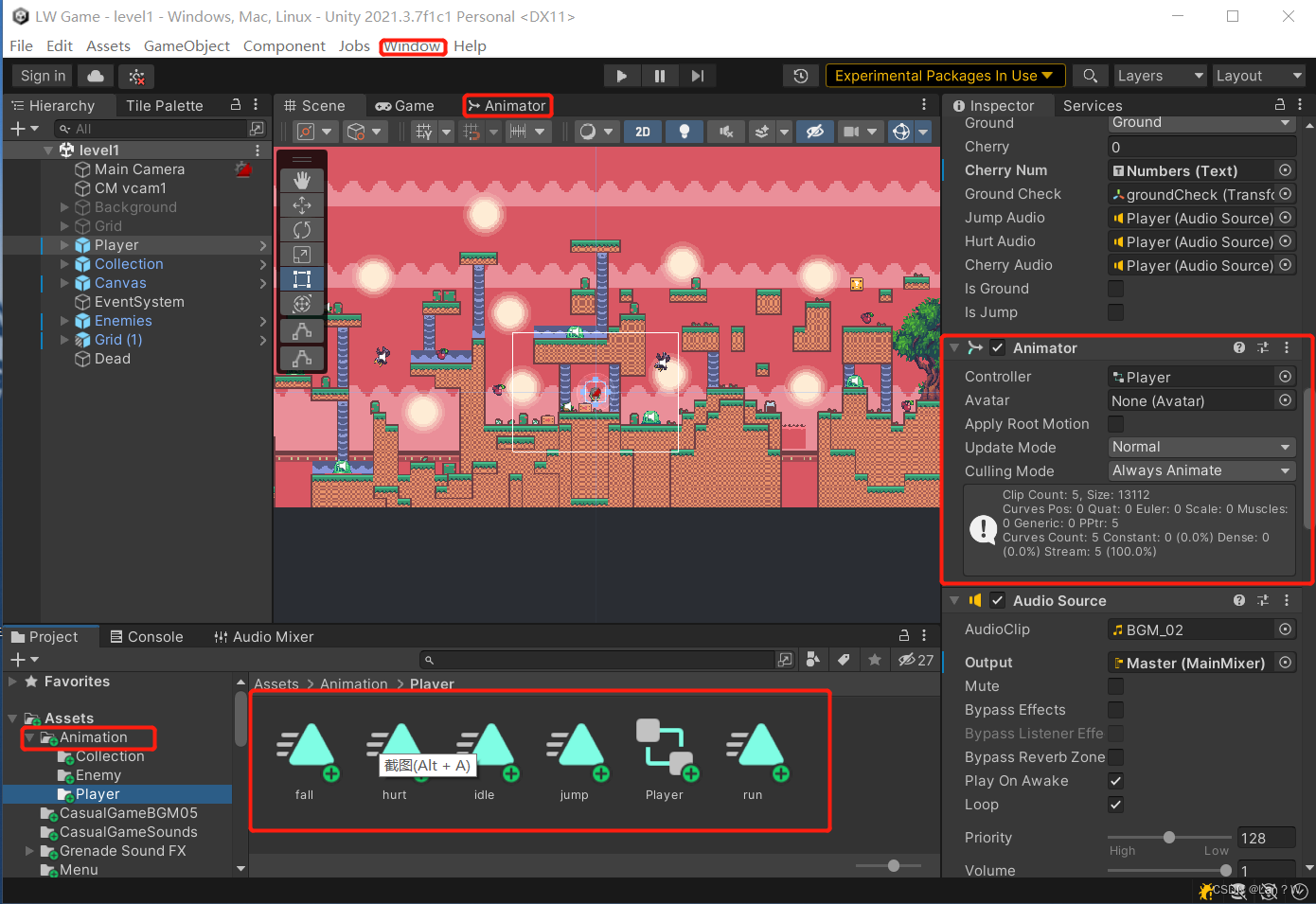Toggle scene visibility hidden-eye icon

coord(815,132)
